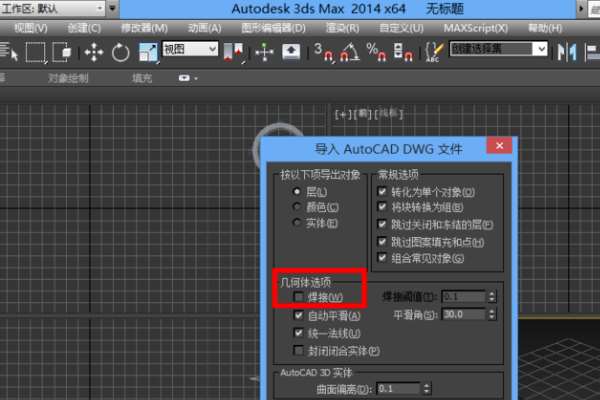Click the 曲面偏离(D) value field

click(398, 389)
